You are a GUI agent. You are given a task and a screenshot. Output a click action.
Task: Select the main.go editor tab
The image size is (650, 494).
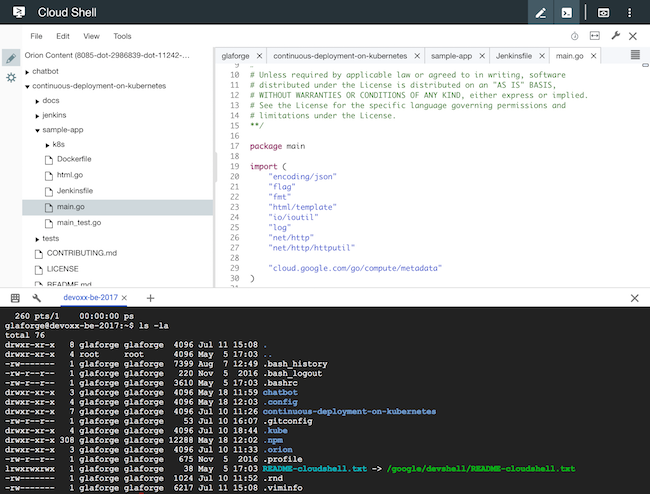pyautogui.click(x=569, y=56)
